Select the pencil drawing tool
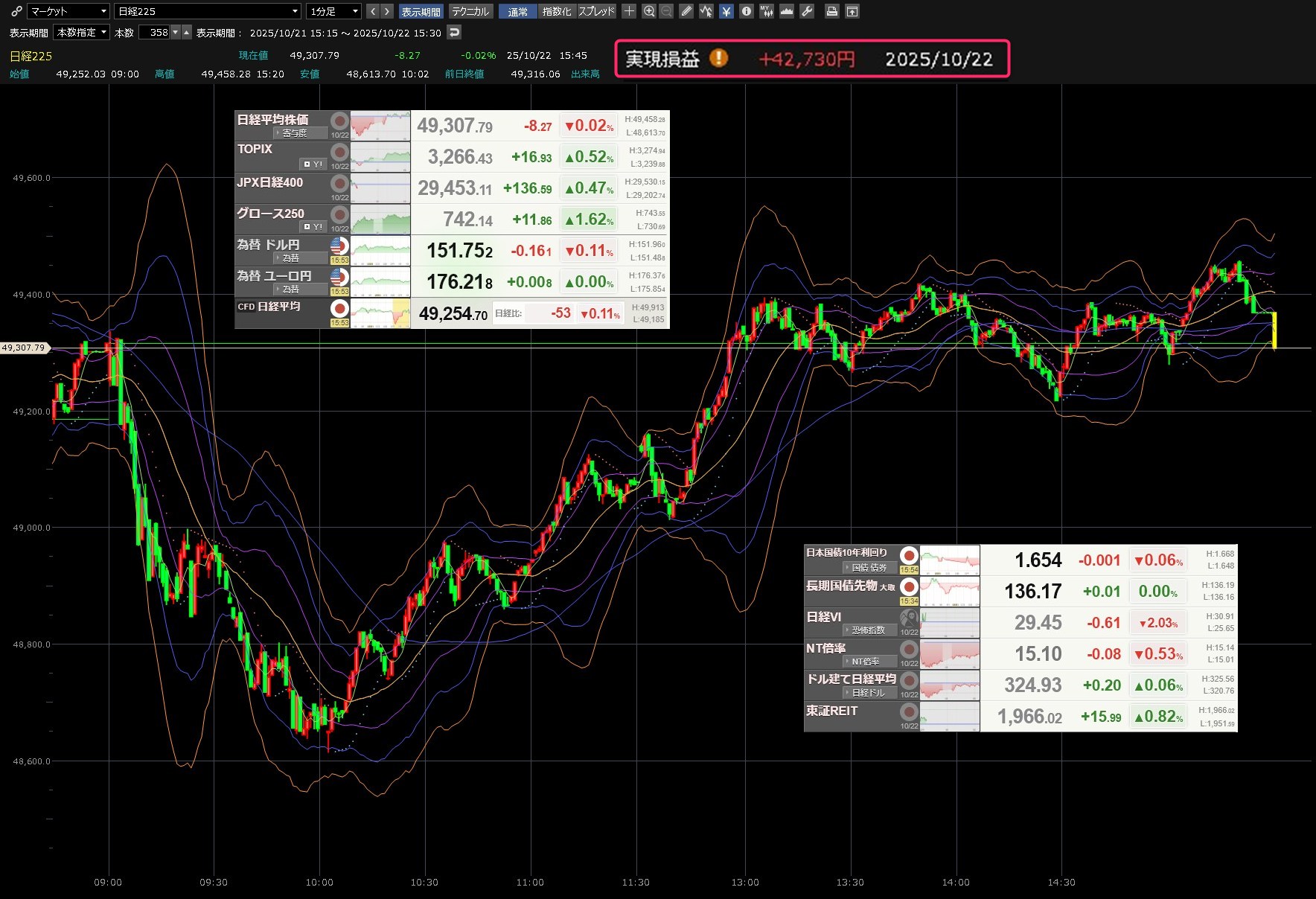This screenshot has height=899, width=1316. [x=686, y=11]
